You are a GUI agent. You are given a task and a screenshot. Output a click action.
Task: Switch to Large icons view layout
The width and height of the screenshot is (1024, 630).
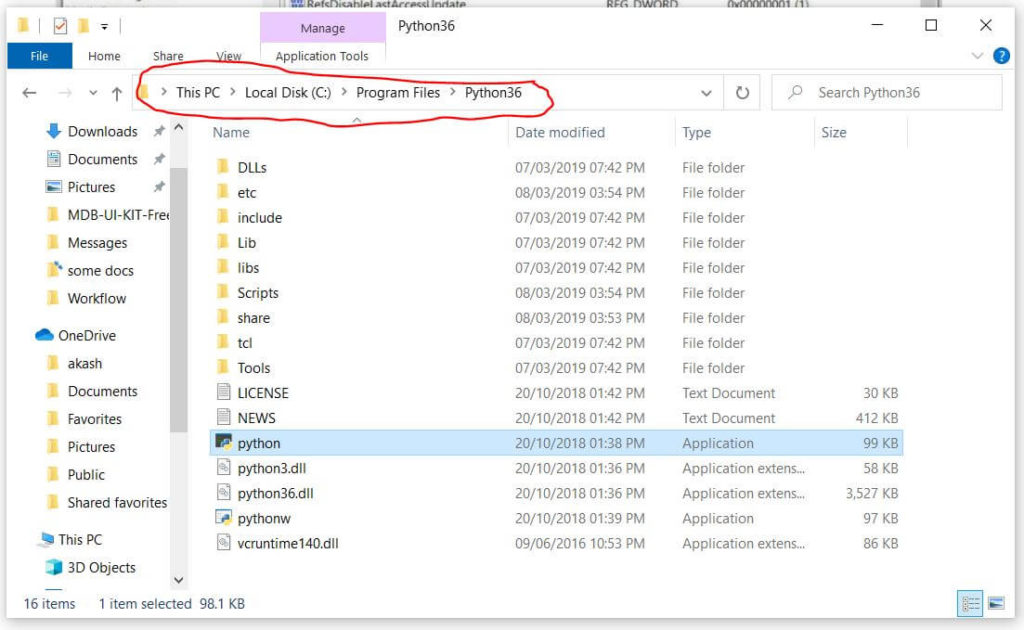(x=996, y=603)
